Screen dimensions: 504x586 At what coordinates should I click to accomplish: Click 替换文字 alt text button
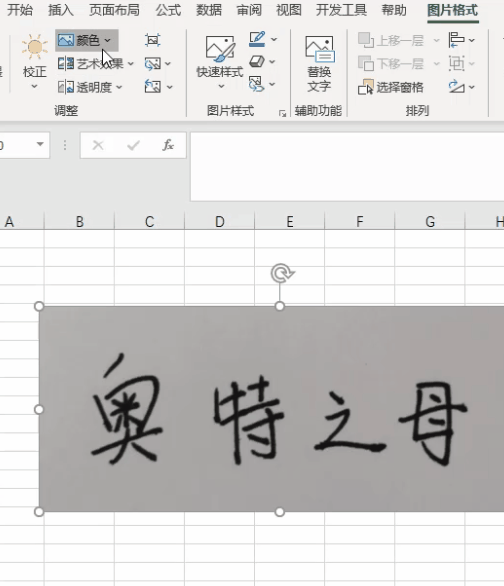[319, 64]
